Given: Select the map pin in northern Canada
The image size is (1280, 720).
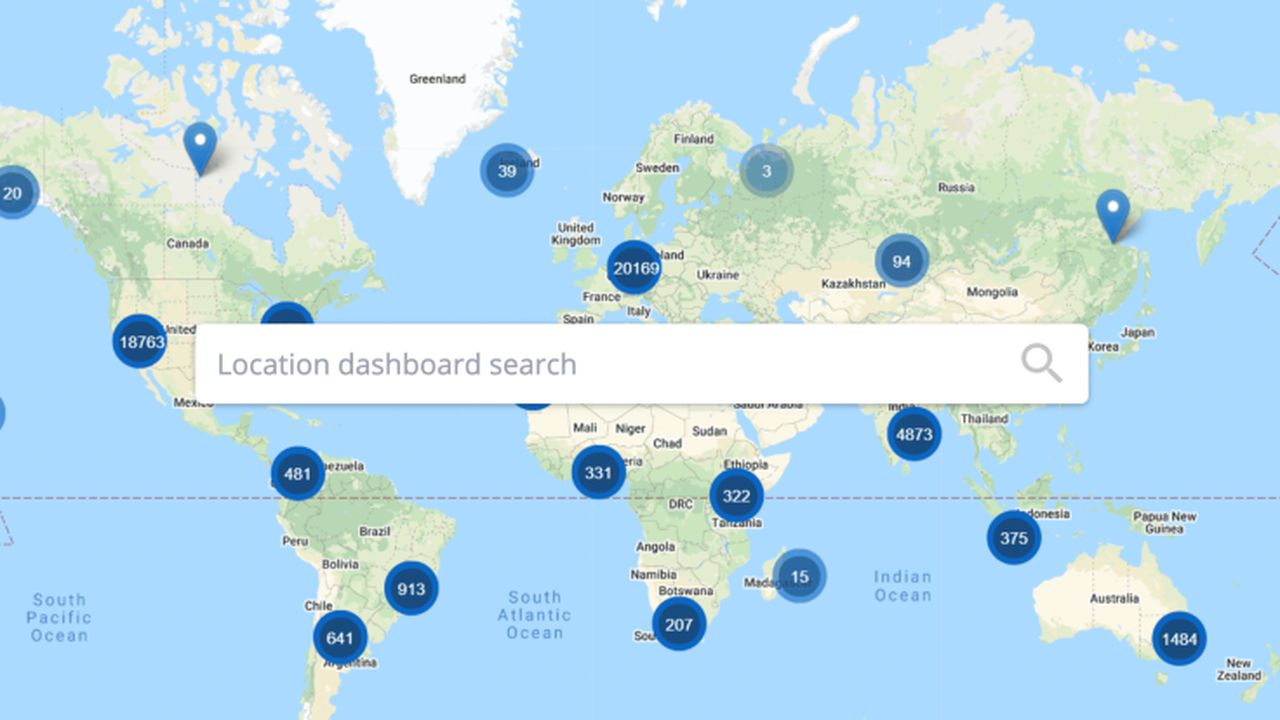Looking at the screenshot, I should point(200,146).
